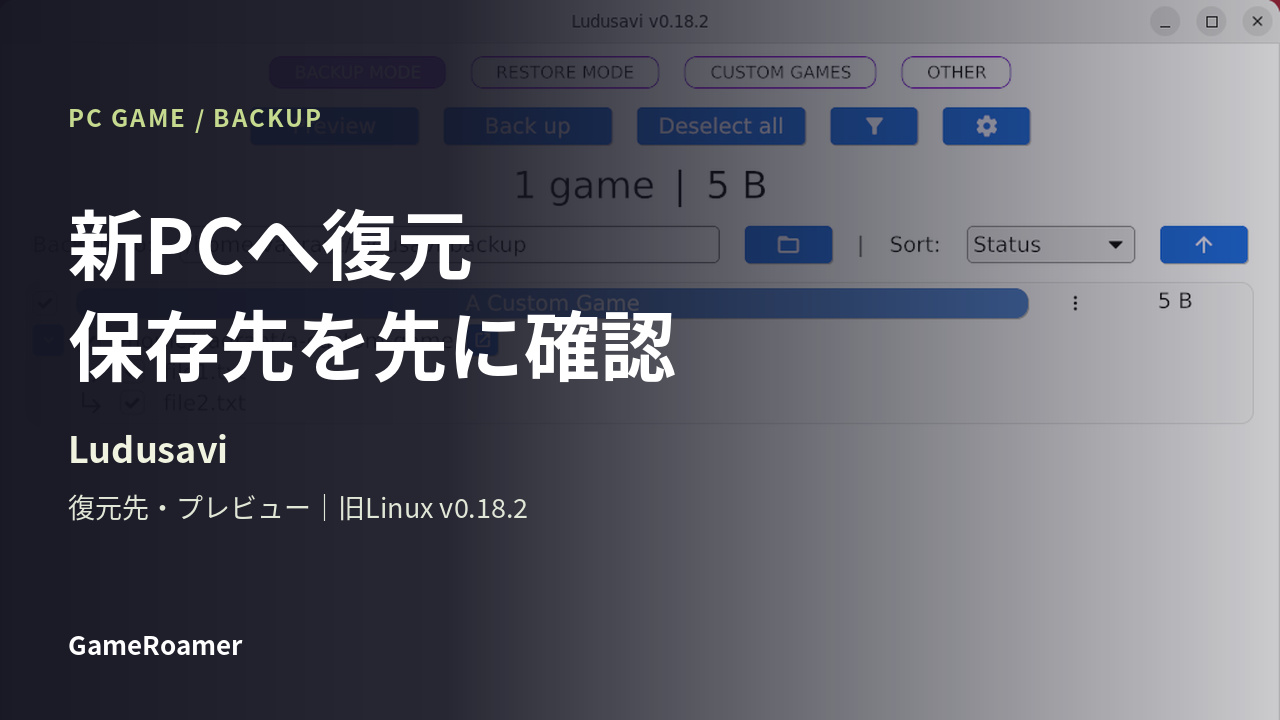Expand the Sort dropdown showing Status
Screen dimensions: 1280x720
(1051, 245)
